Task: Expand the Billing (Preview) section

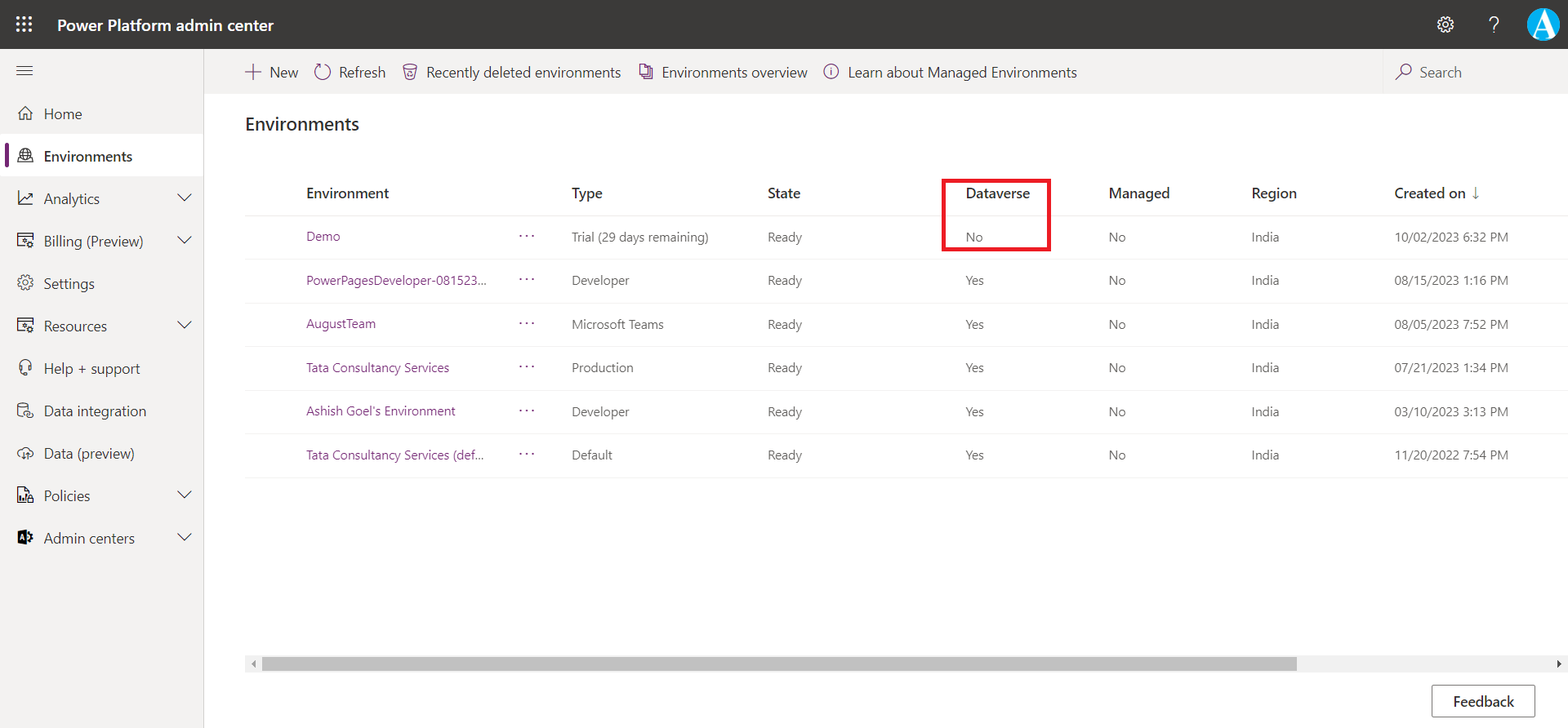Action: [x=185, y=241]
